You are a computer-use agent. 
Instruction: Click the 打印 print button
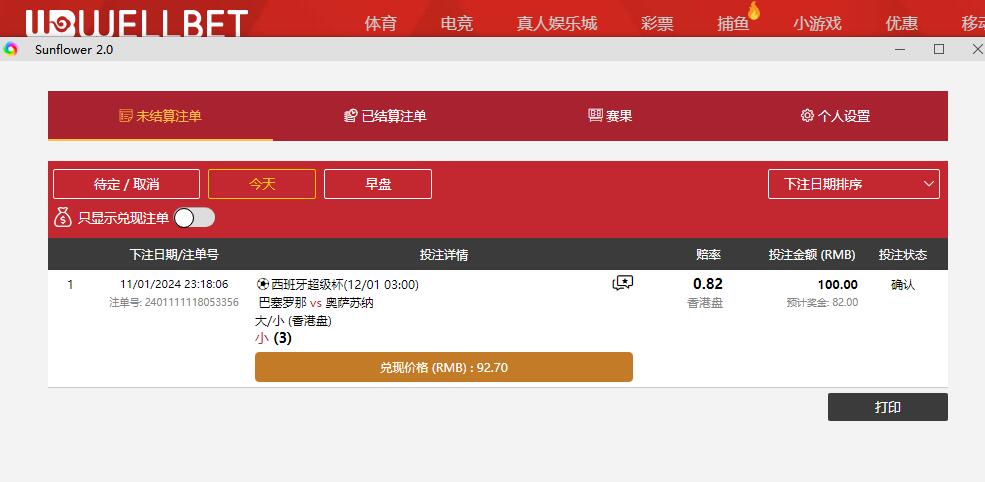click(x=888, y=407)
